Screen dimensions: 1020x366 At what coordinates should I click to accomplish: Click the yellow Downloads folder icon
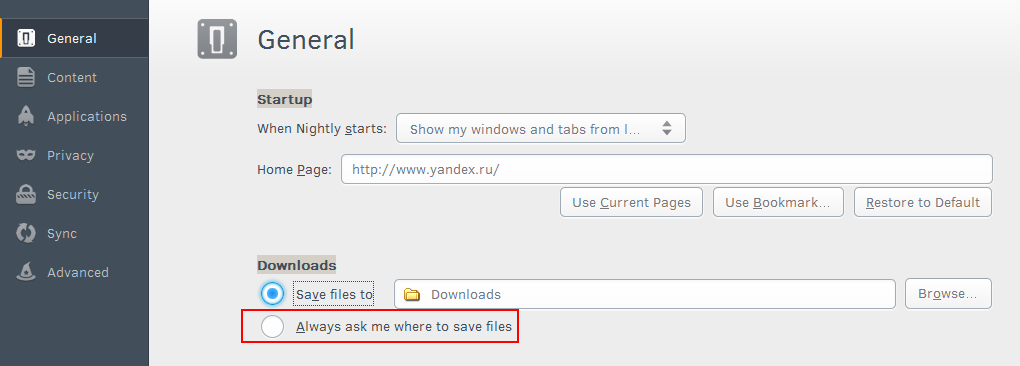(412, 294)
